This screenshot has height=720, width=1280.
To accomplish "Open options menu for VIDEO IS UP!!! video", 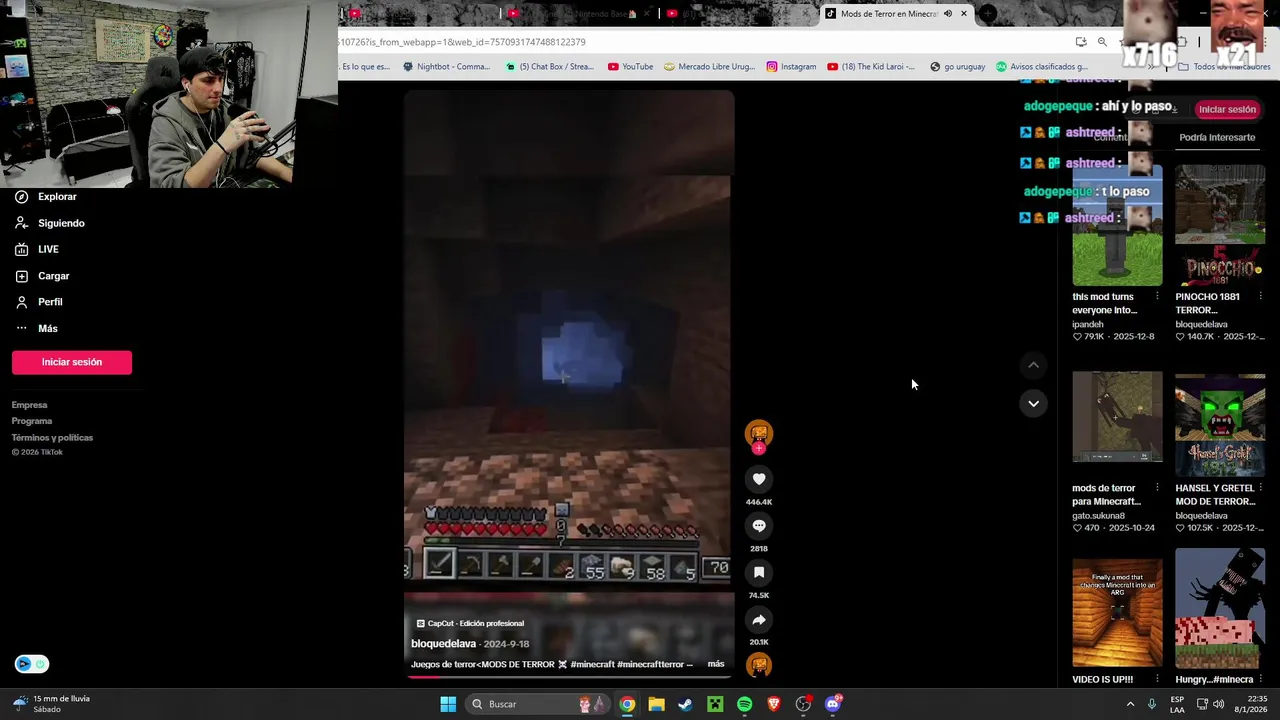I will (x=1157, y=679).
